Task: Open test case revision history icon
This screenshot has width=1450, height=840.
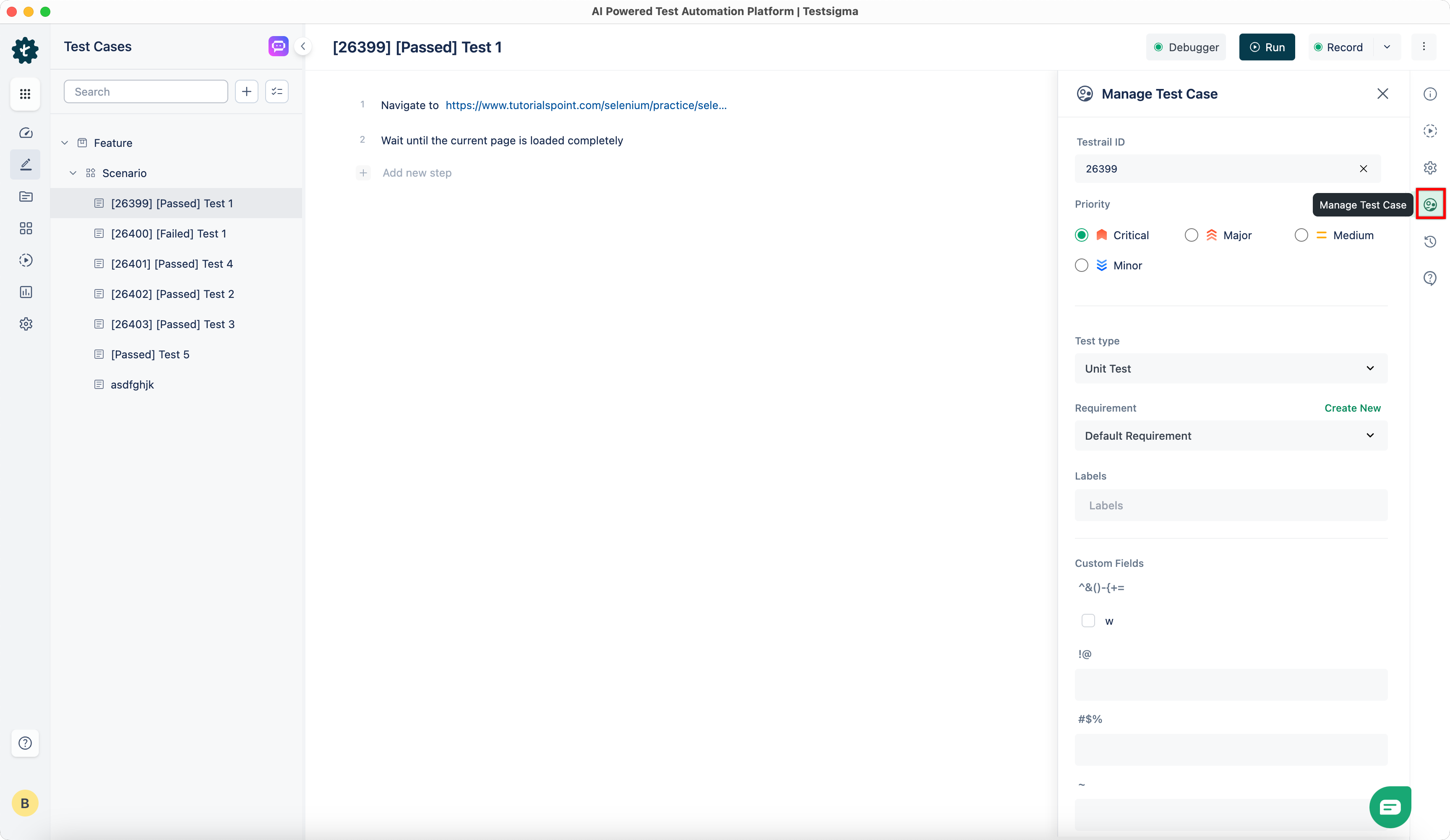Action: tap(1431, 242)
